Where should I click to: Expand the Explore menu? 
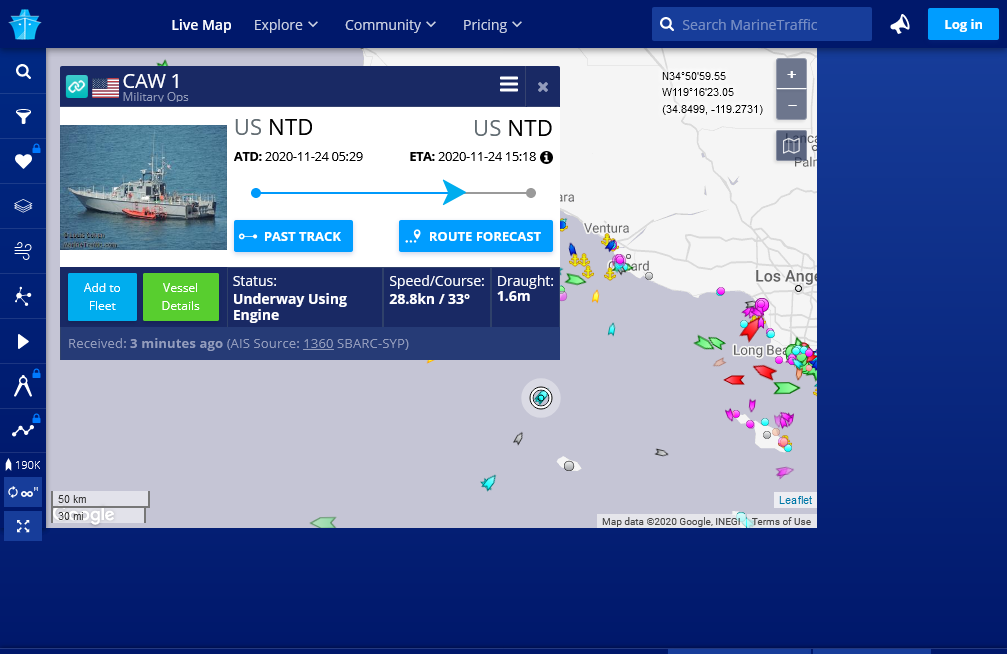click(286, 25)
